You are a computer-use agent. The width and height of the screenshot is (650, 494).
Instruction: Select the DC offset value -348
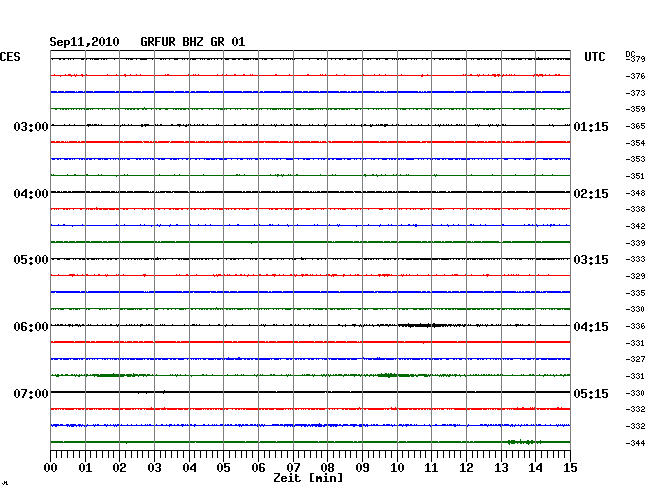(635, 193)
